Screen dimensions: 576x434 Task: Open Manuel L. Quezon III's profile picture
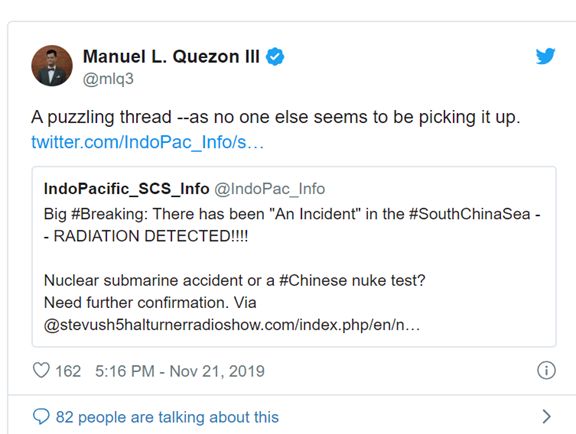[52, 66]
